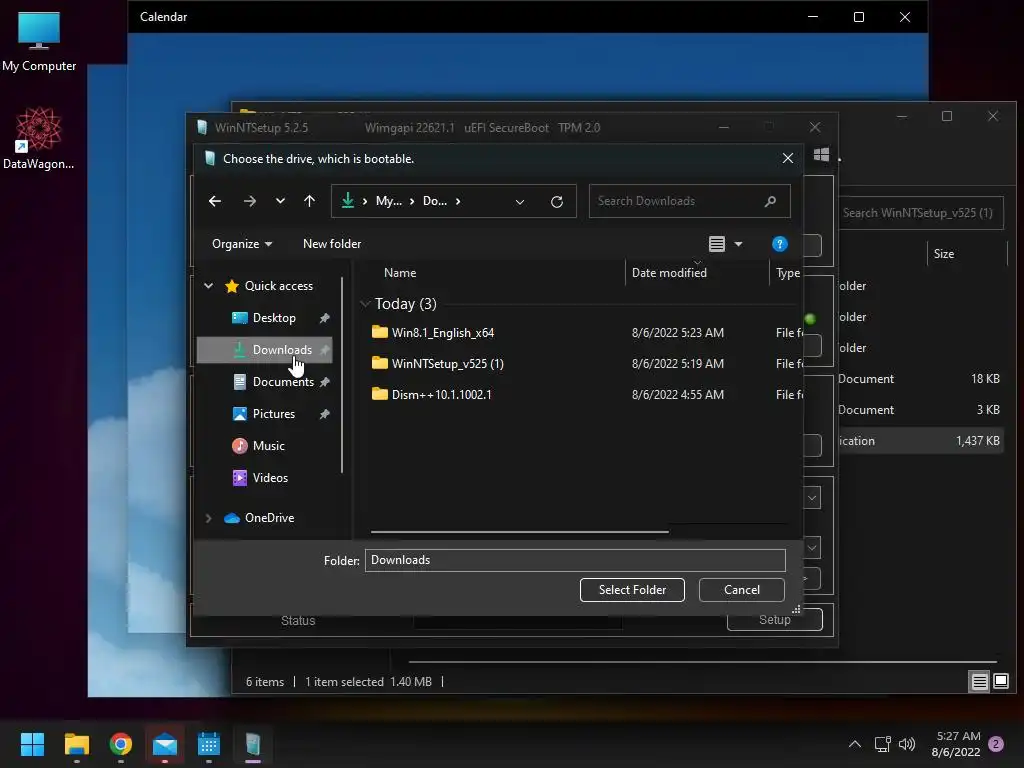Open notification center badge
Screen dimensions: 1024x768
click(996, 744)
